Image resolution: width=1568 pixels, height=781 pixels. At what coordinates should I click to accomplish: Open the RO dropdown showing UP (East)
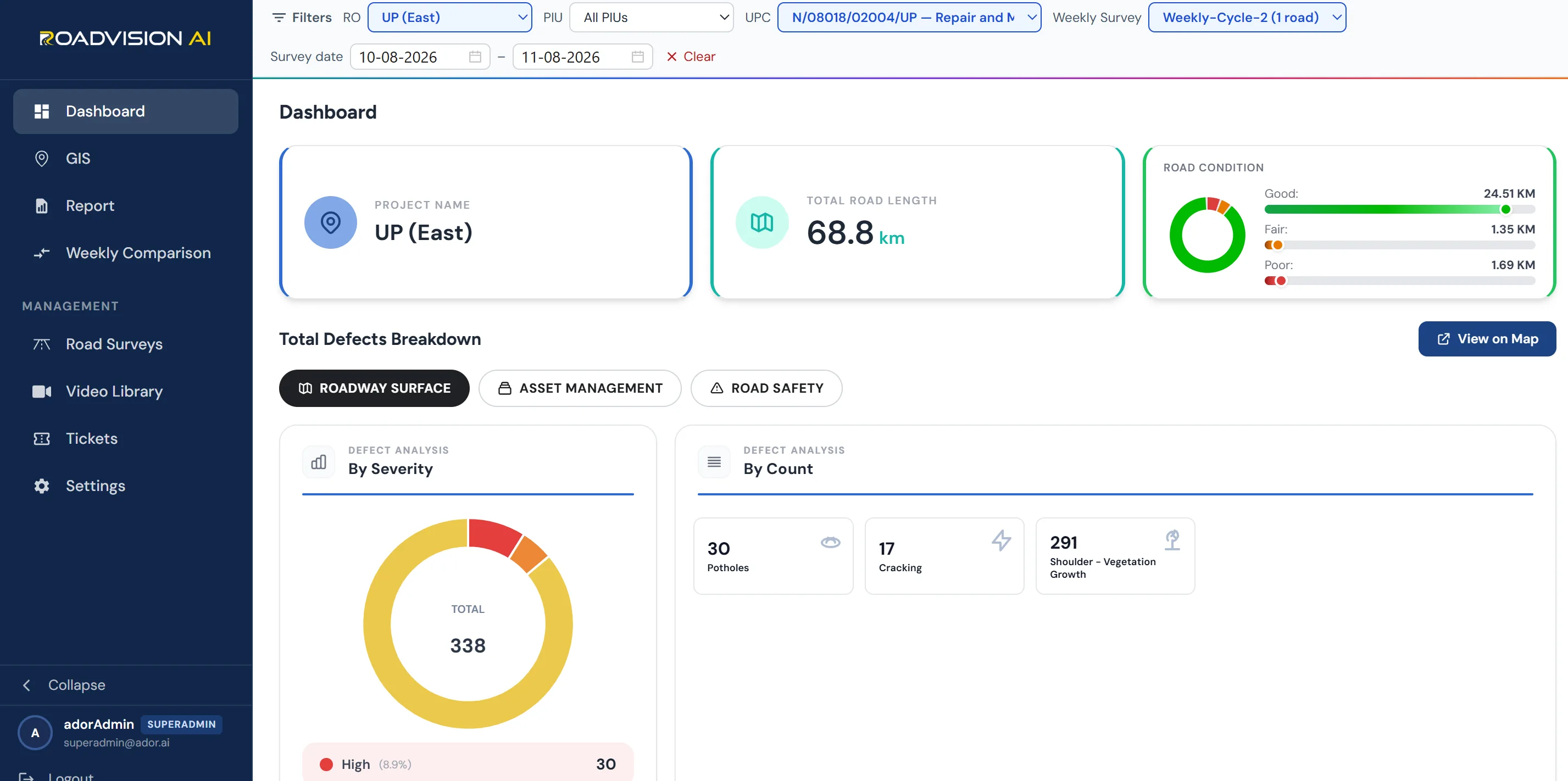pyautogui.click(x=450, y=17)
